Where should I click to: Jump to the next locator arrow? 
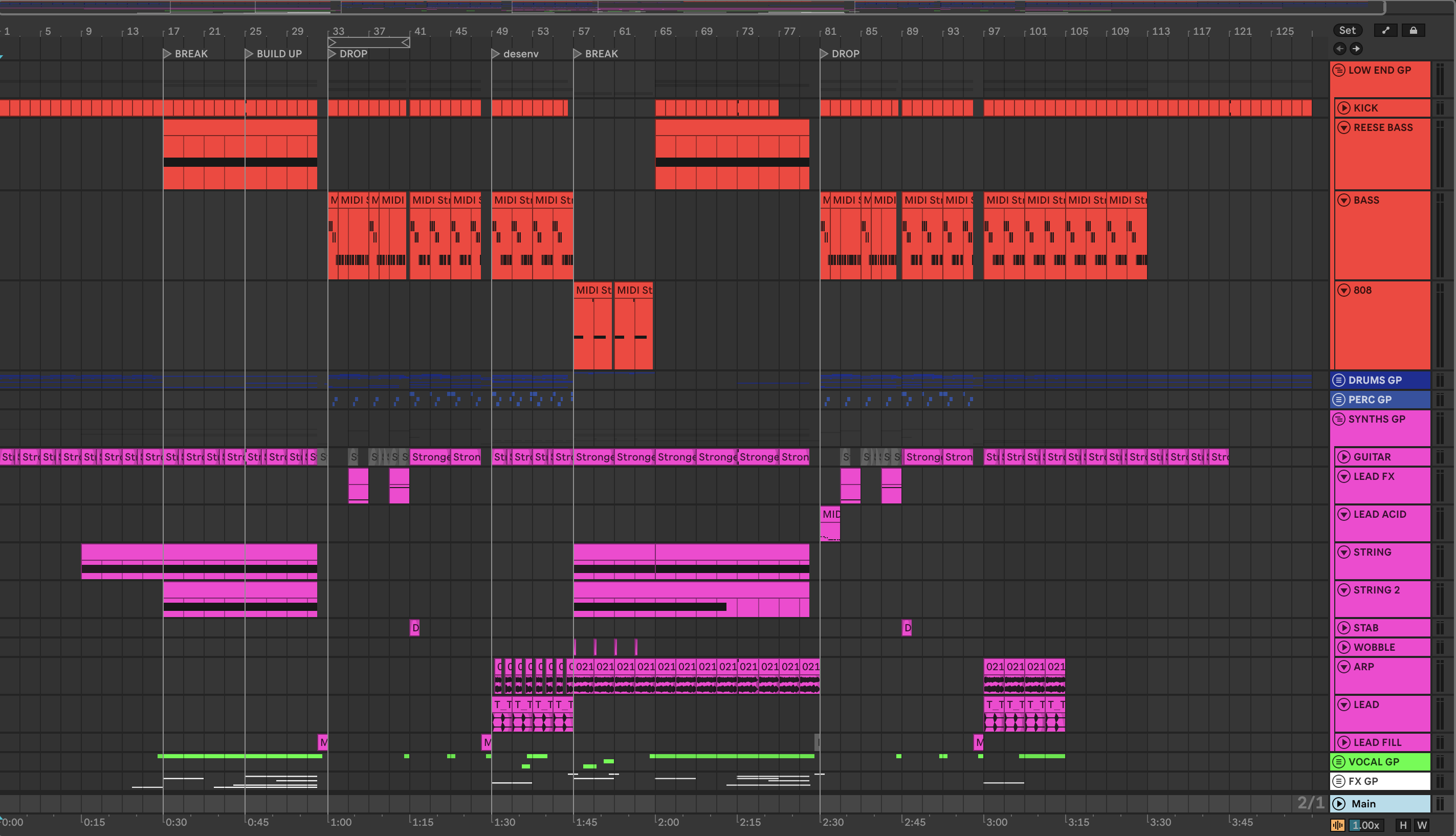(1356, 49)
